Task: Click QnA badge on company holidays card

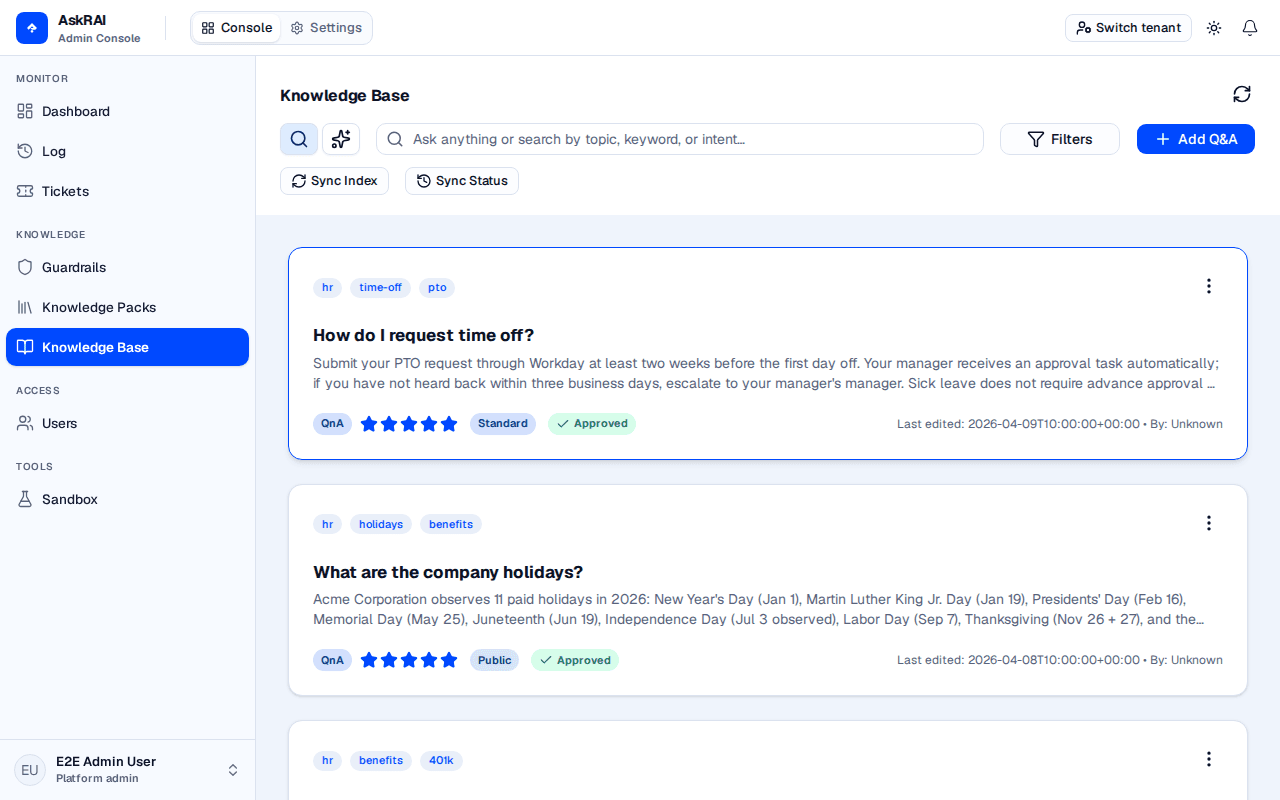Action: point(332,660)
